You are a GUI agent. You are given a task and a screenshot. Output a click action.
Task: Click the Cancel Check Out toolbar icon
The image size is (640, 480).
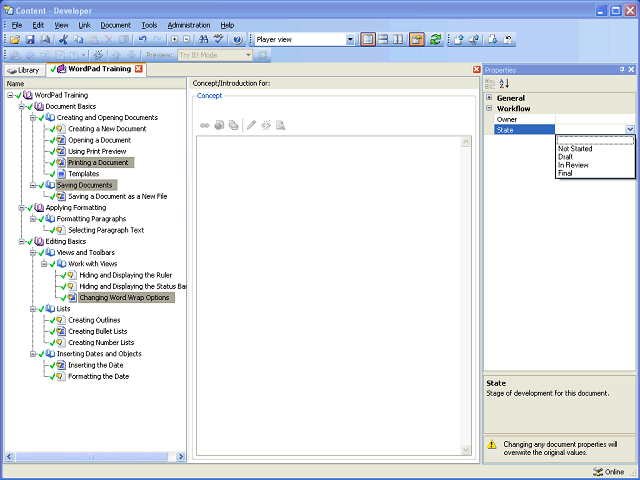pyautogui.click(x=507, y=40)
